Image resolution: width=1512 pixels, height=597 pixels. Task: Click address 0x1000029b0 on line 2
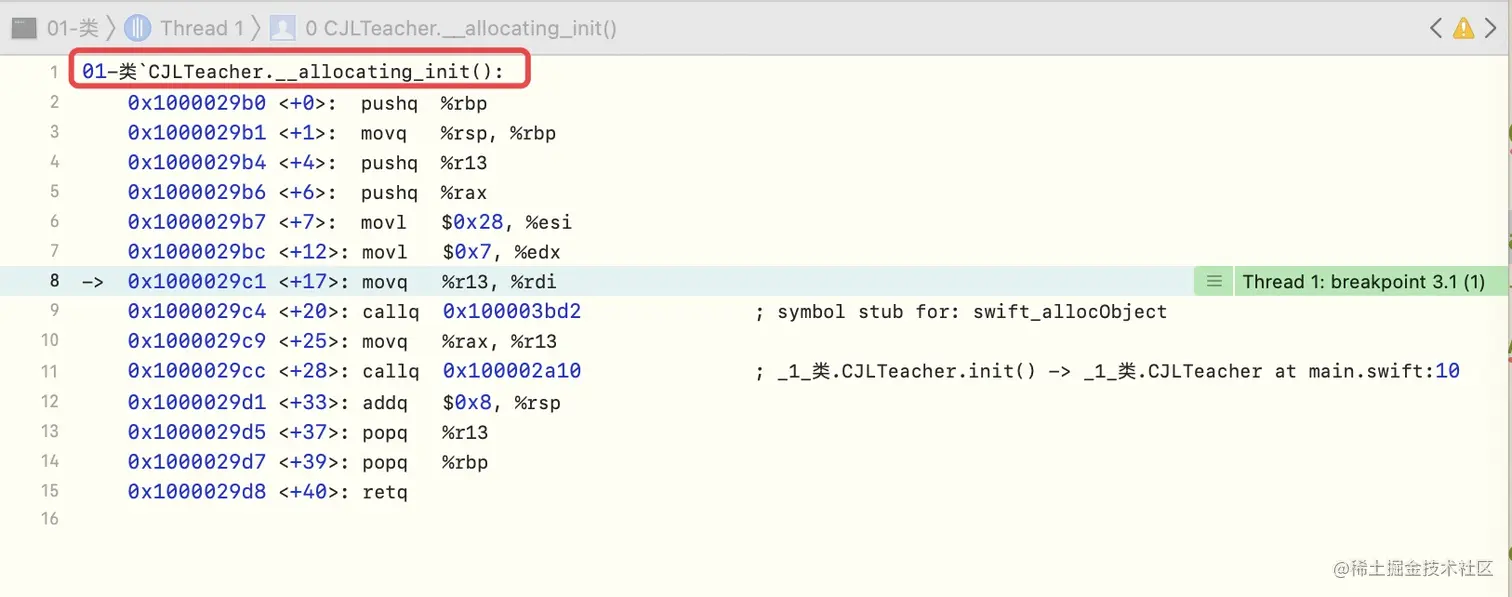(197, 102)
